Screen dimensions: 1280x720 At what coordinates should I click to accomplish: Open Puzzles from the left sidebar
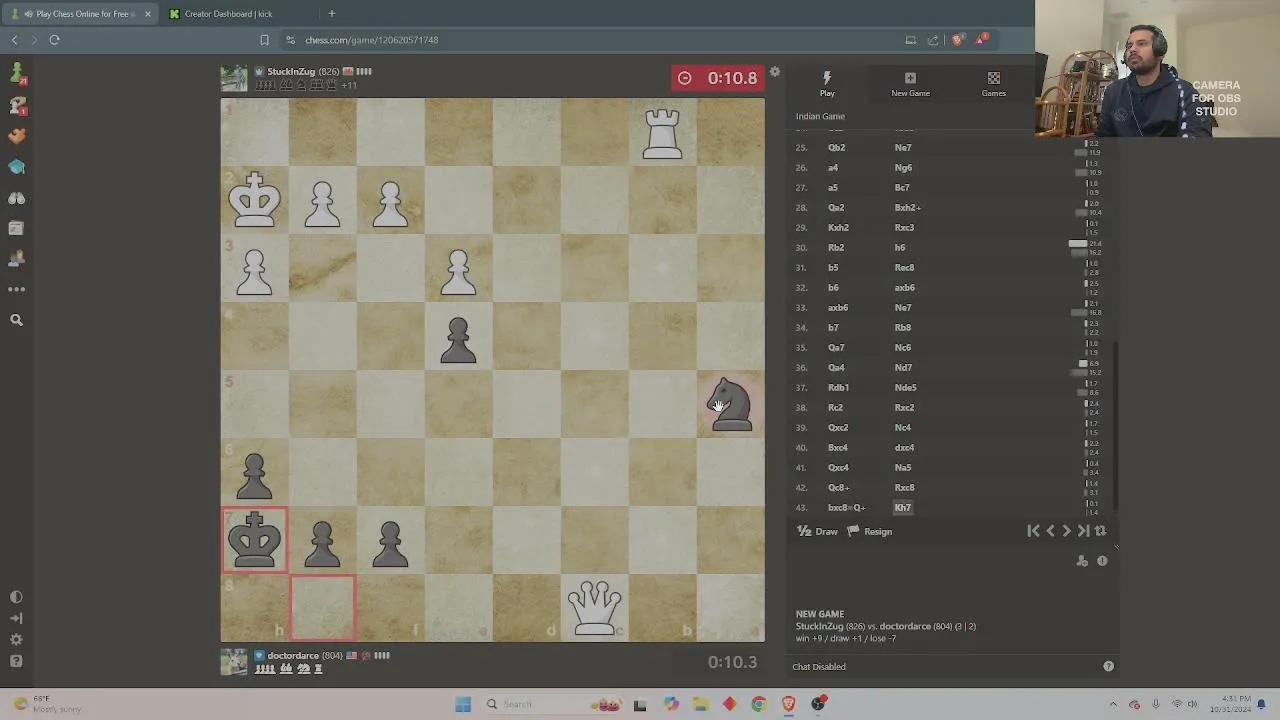pos(16,136)
